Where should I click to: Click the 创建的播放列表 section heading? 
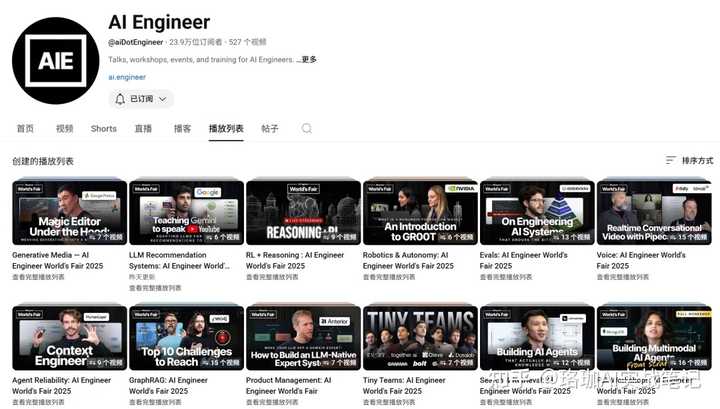[43, 161]
